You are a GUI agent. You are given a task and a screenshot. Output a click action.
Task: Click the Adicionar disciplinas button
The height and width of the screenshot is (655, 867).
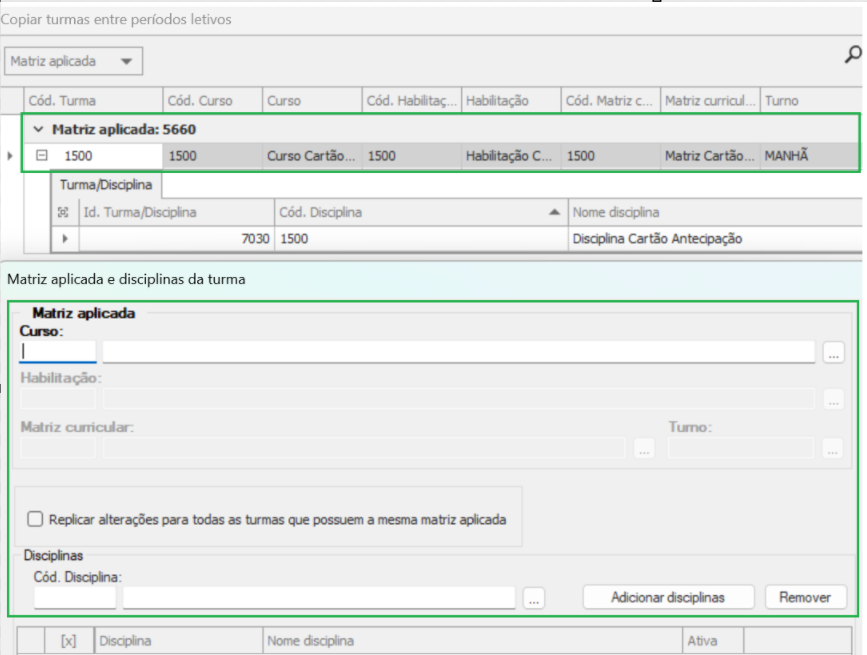click(x=668, y=598)
